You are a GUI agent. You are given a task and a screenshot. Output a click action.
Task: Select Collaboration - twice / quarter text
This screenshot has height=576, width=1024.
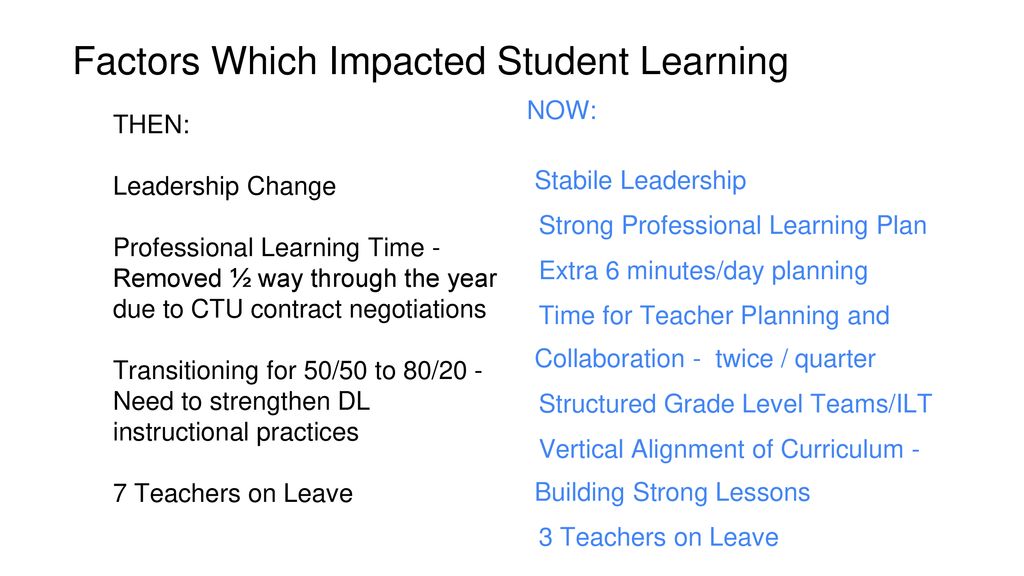(x=705, y=359)
